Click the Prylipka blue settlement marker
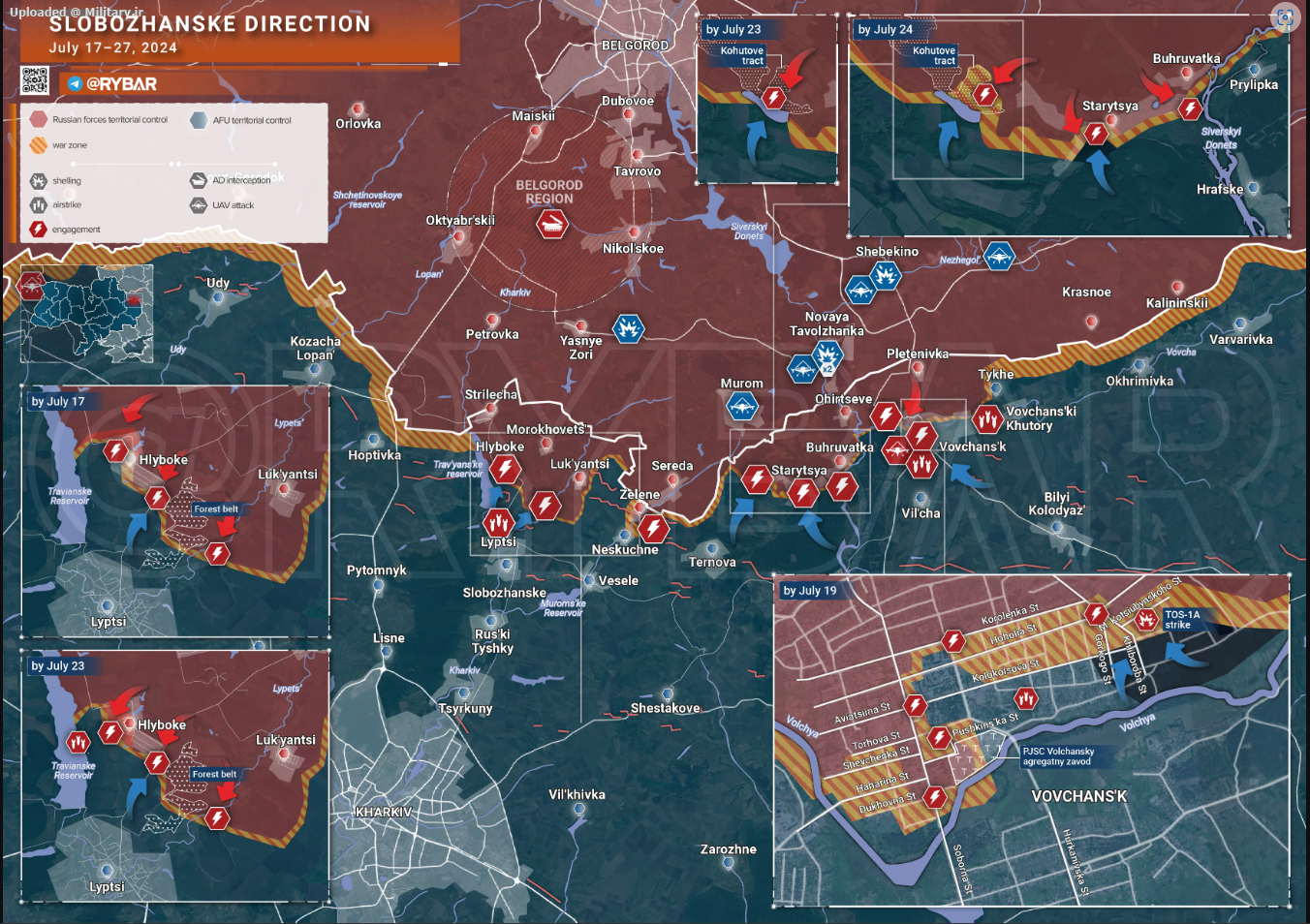 (1255, 70)
